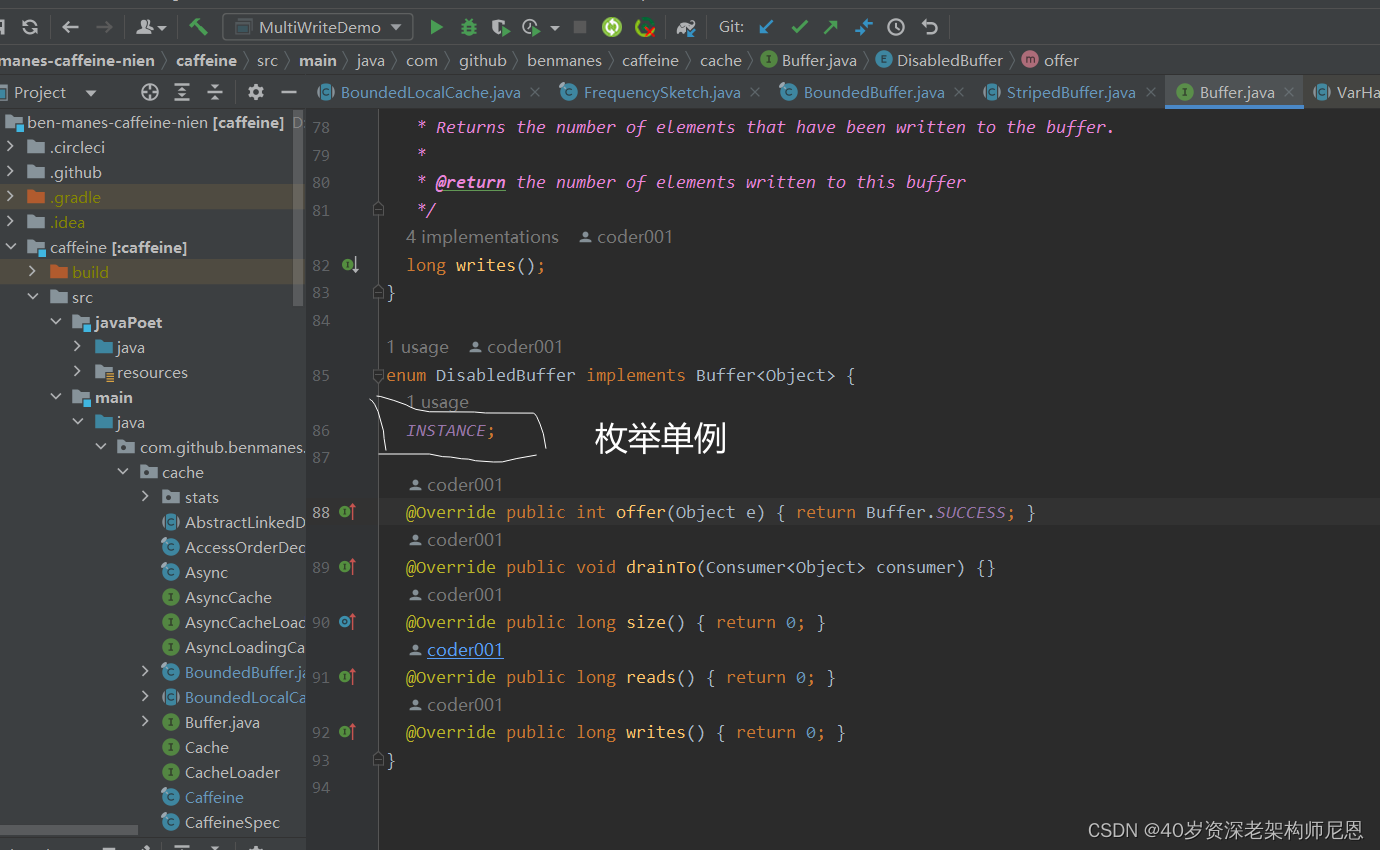The width and height of the screenshot is (1380, 850).
Task: Expand the stats package
Action: click(146, 497)
